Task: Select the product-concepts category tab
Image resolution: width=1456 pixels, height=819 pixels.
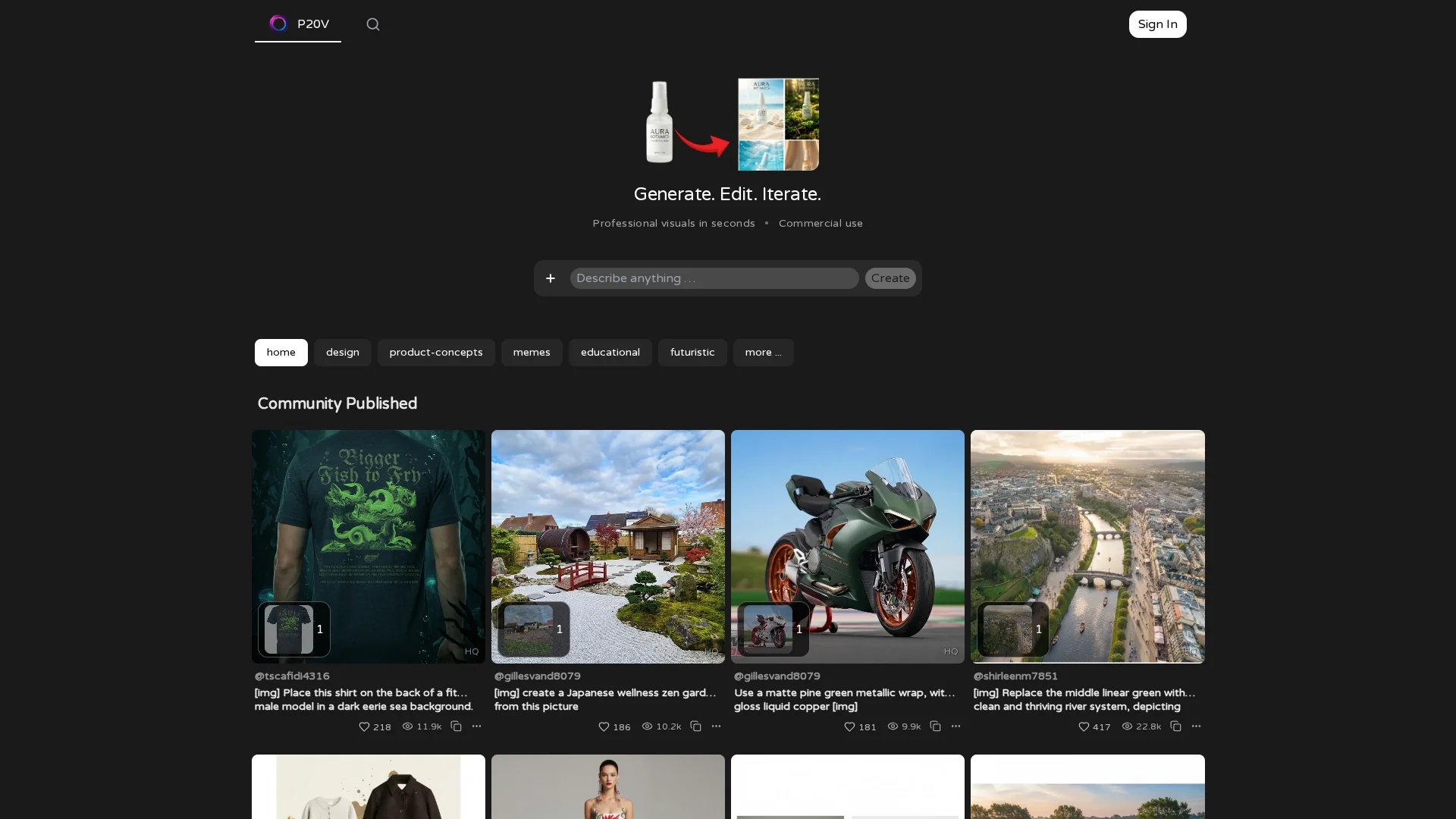Action: (436, 353)
